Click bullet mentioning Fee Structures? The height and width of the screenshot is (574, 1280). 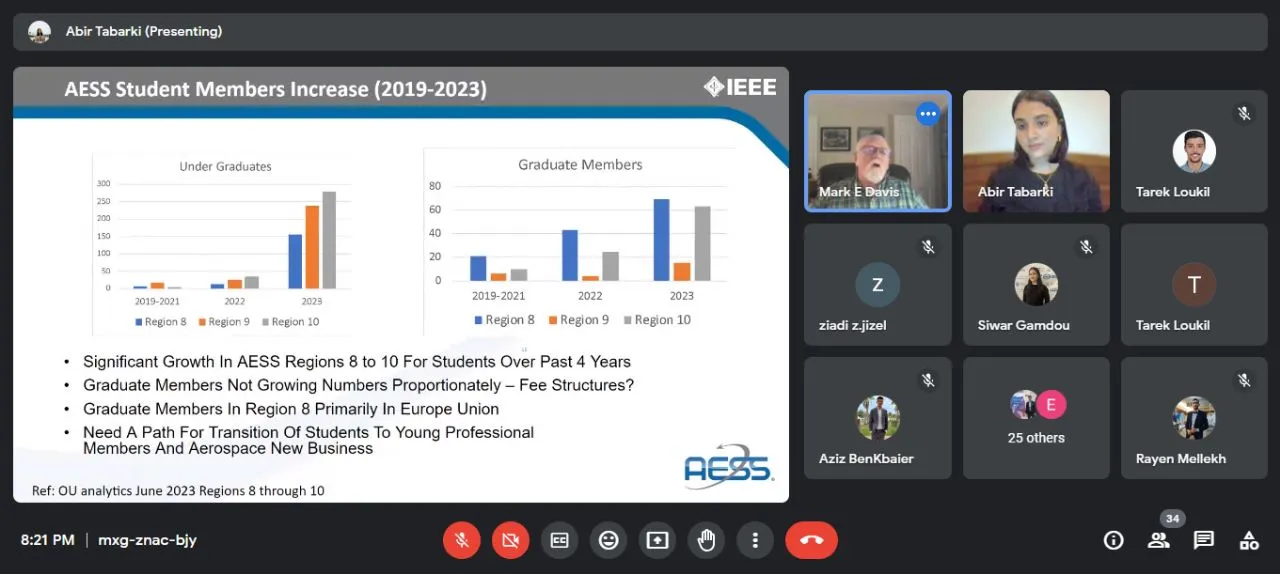pyautogui.click(x=359, y=385)
